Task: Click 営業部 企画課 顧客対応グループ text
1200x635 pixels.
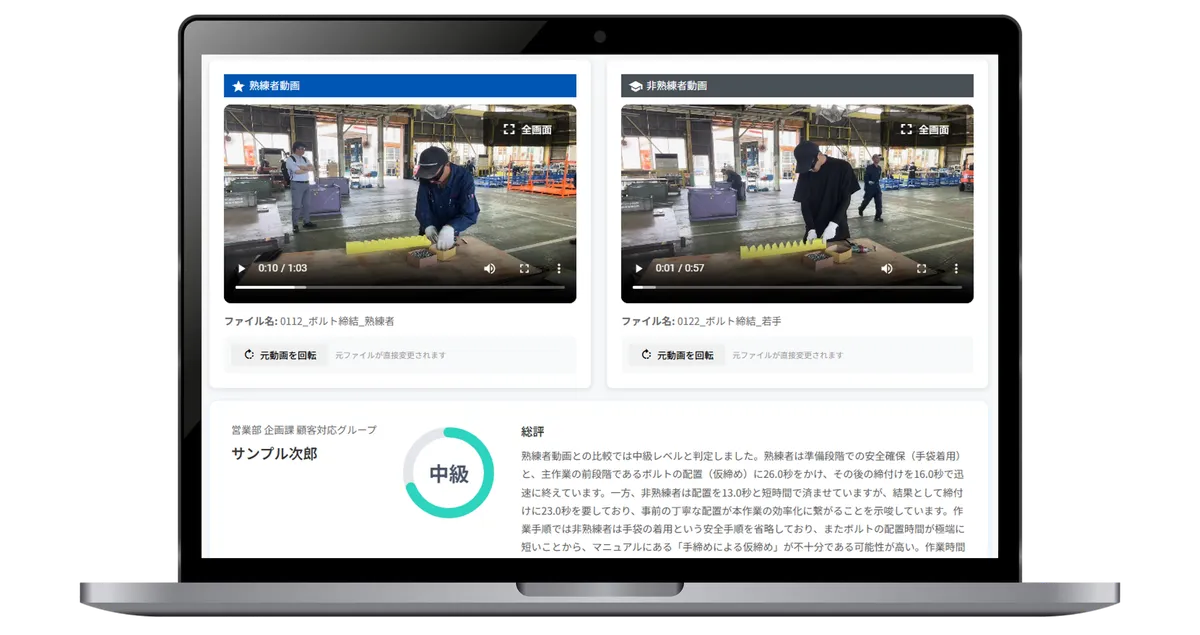Action: (x=304, y=430)
